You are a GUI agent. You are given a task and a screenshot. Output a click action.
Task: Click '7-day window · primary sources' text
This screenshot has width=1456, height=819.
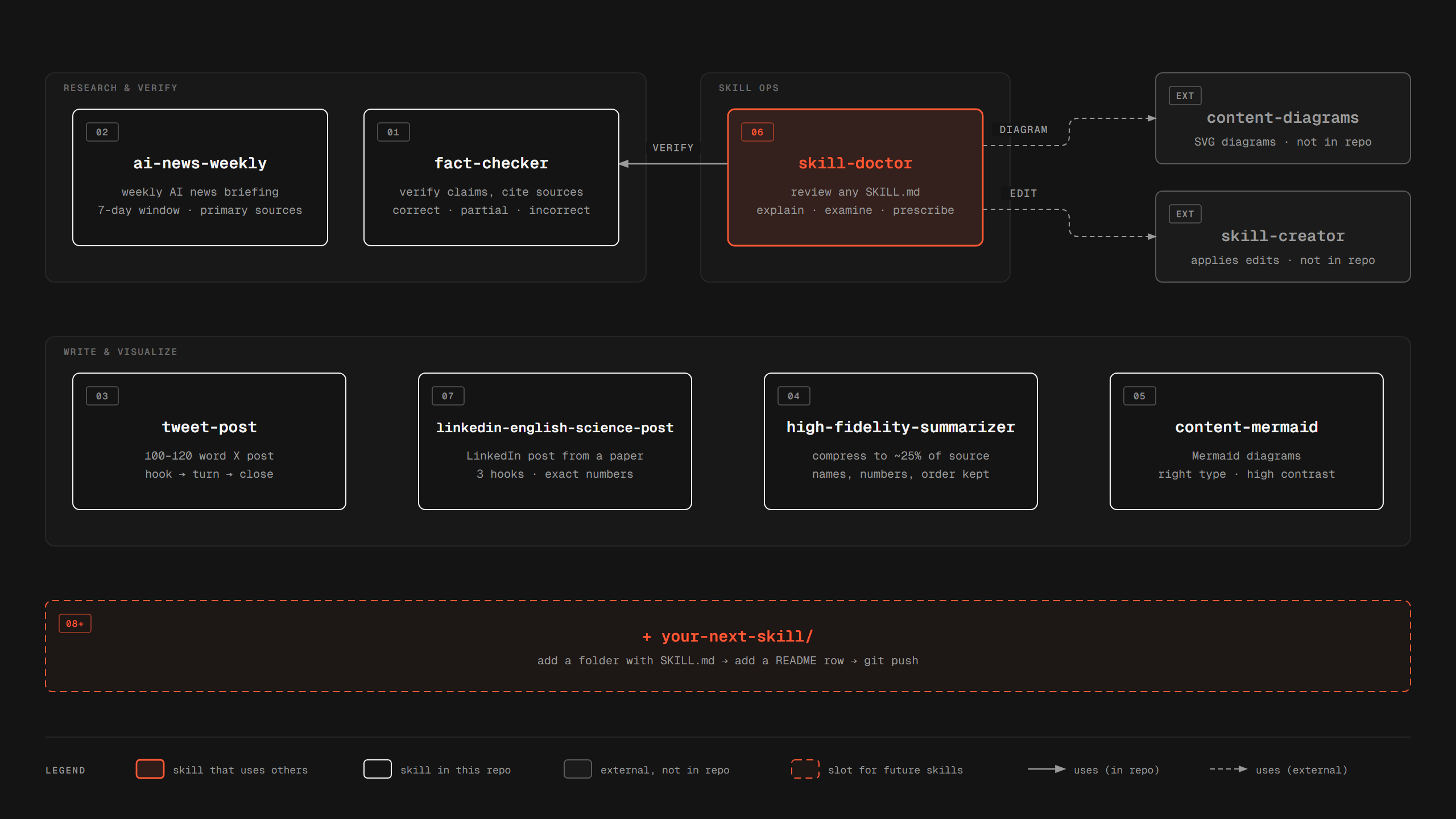[200, 210]
